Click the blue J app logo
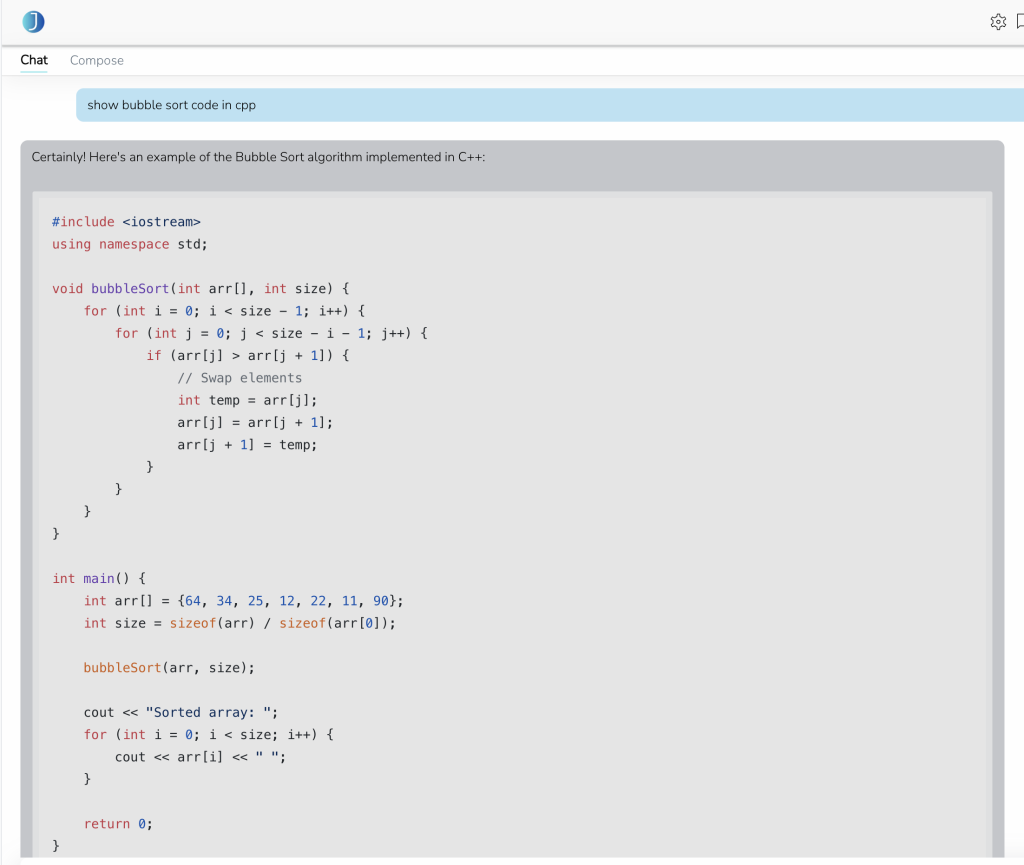Viewport: 1024px width, 865px height. (x=33, y=22)
